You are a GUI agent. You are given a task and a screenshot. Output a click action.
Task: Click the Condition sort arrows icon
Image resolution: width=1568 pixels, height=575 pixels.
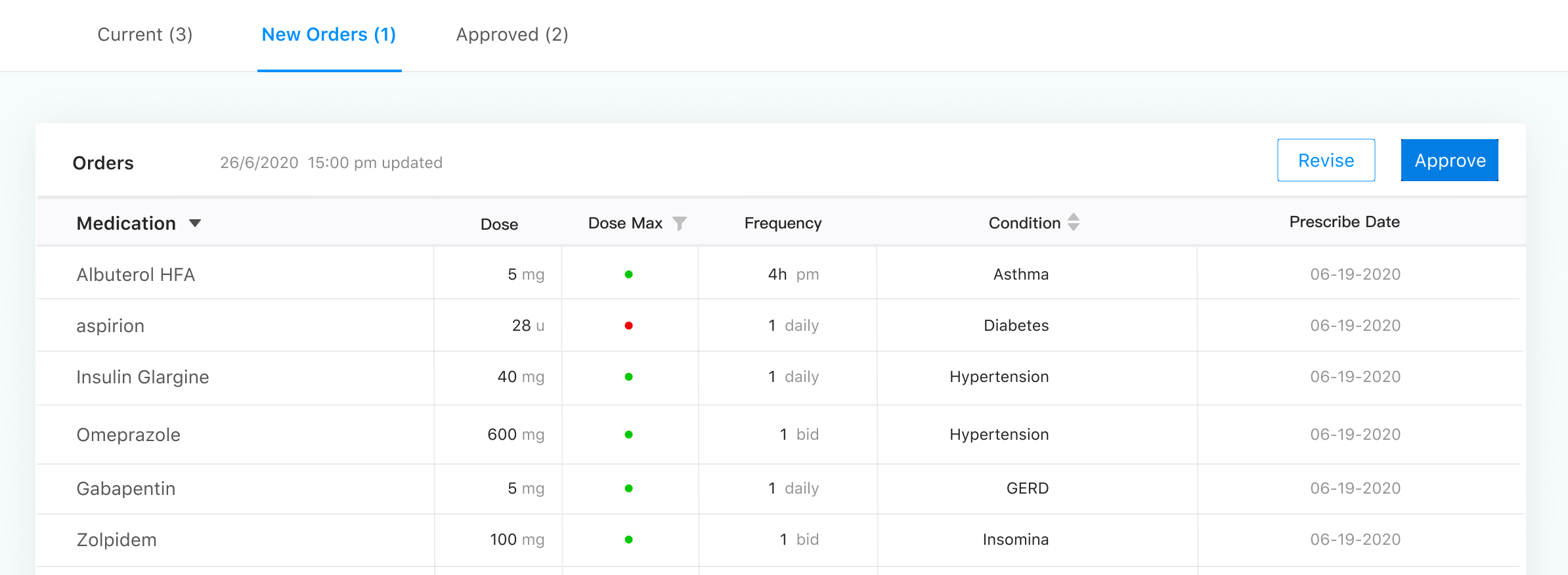tap(1074, 223)
